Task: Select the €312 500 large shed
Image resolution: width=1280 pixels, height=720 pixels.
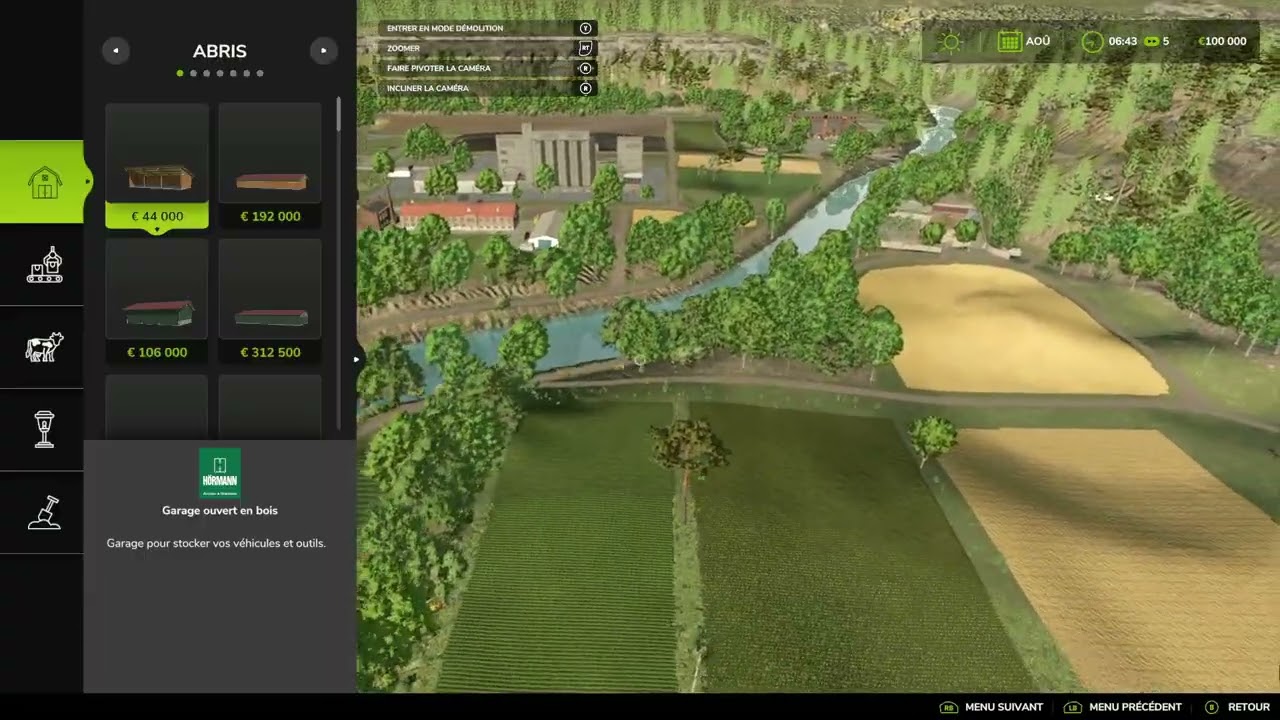Action: pyautogui.click(x=270, y=302)
